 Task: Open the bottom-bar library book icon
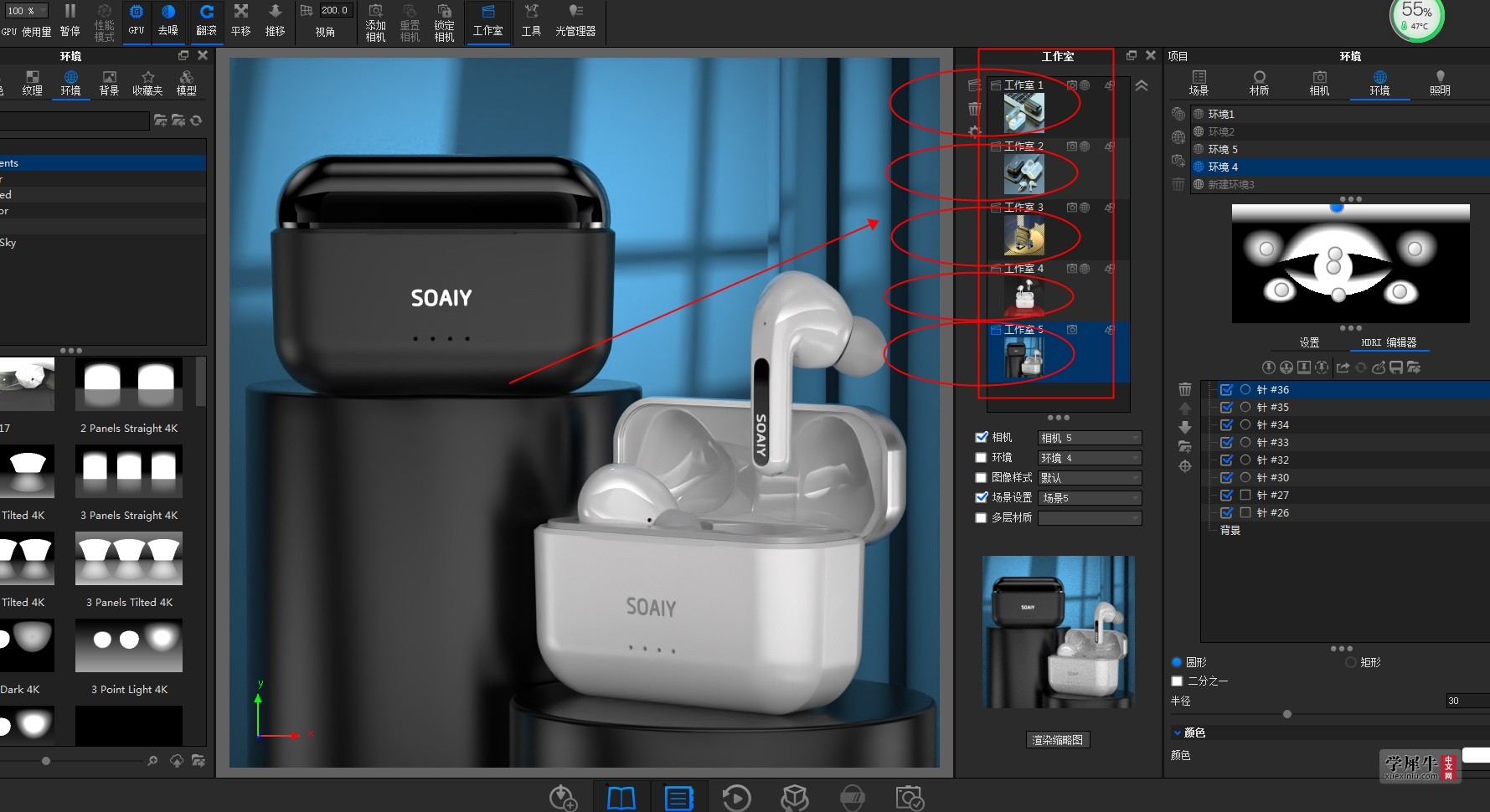pyautogui.click(x=621, y=799)
